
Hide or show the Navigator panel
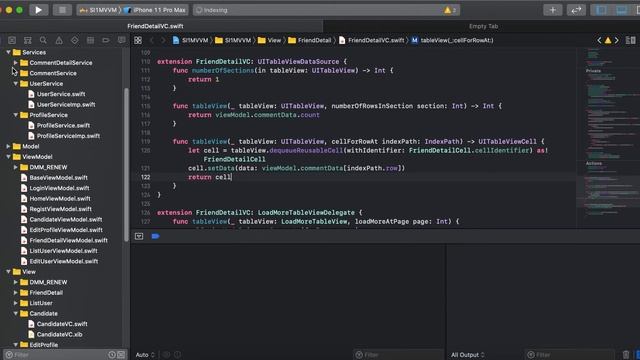(601, 10)
